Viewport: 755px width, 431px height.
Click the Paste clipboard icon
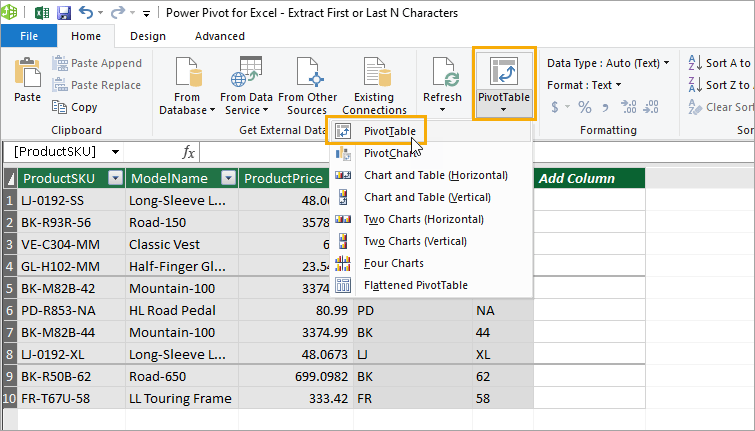coord(27,72)
